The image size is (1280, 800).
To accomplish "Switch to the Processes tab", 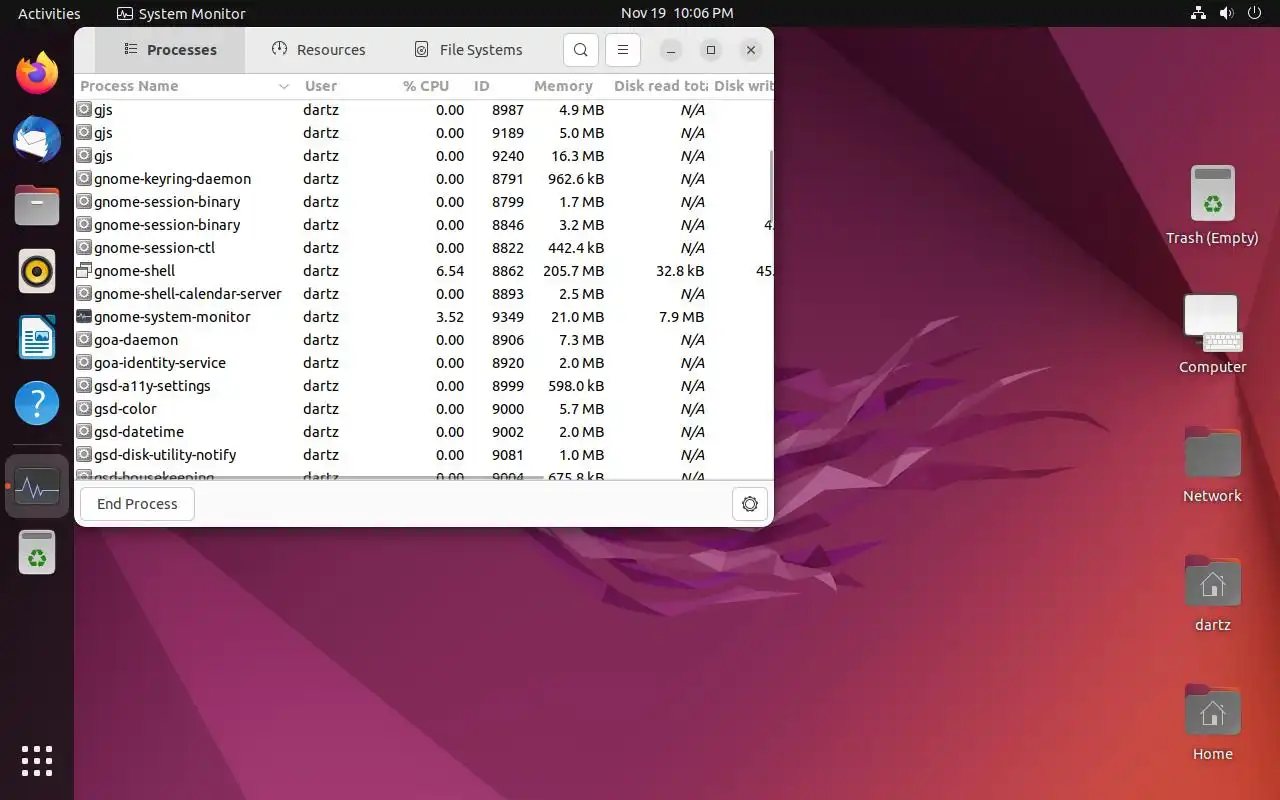I will coord(170,50).
